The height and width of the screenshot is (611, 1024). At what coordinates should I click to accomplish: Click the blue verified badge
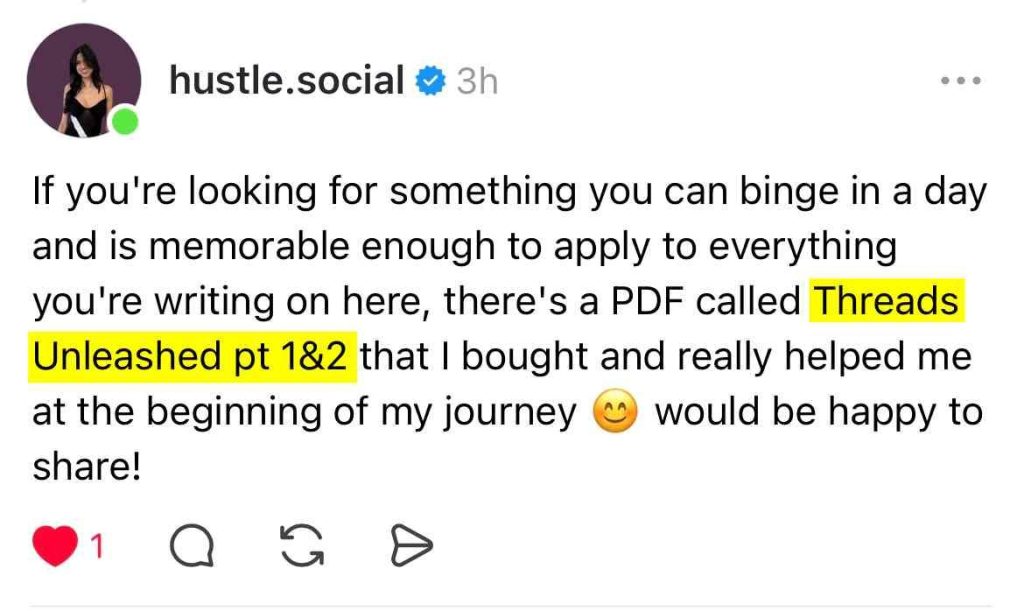tap(431, 82)
